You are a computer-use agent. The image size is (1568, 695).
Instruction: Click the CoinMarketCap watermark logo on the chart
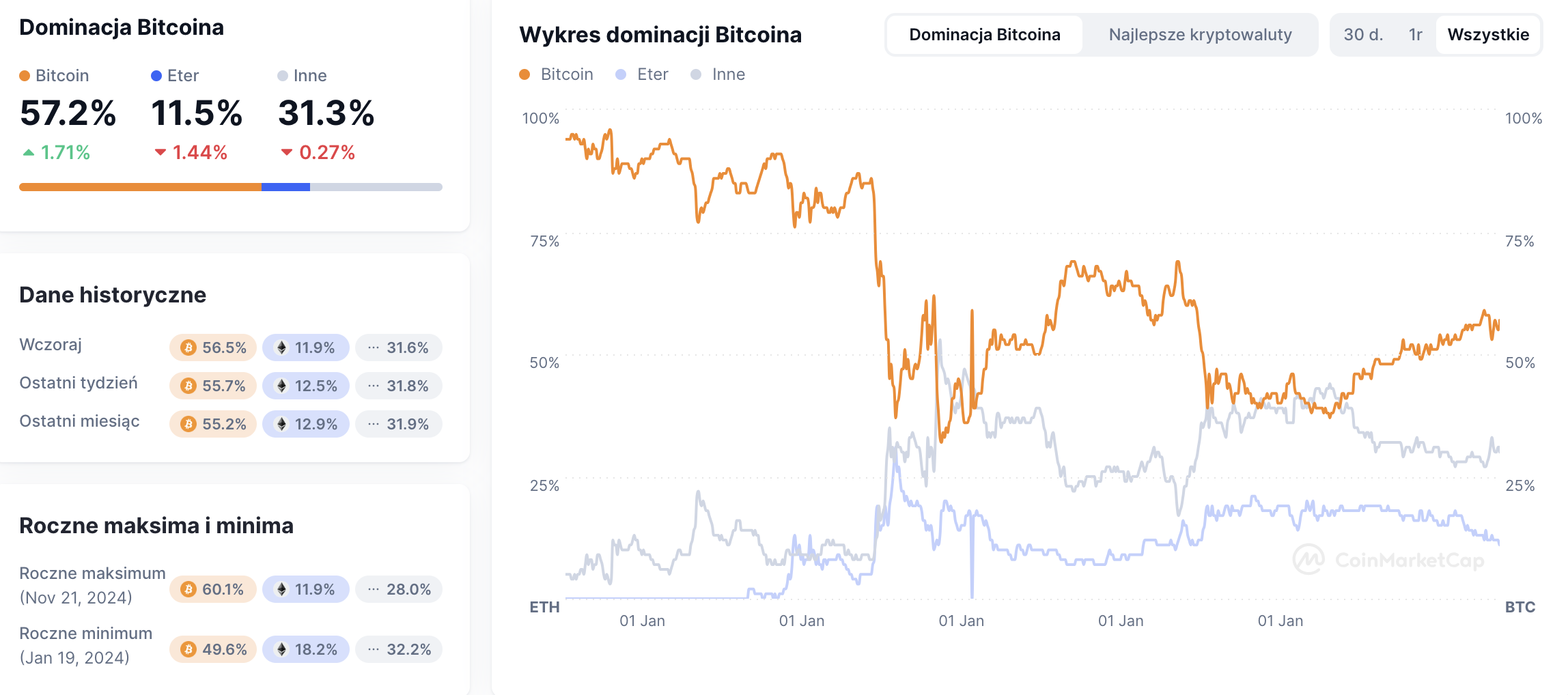[1308, 560]
